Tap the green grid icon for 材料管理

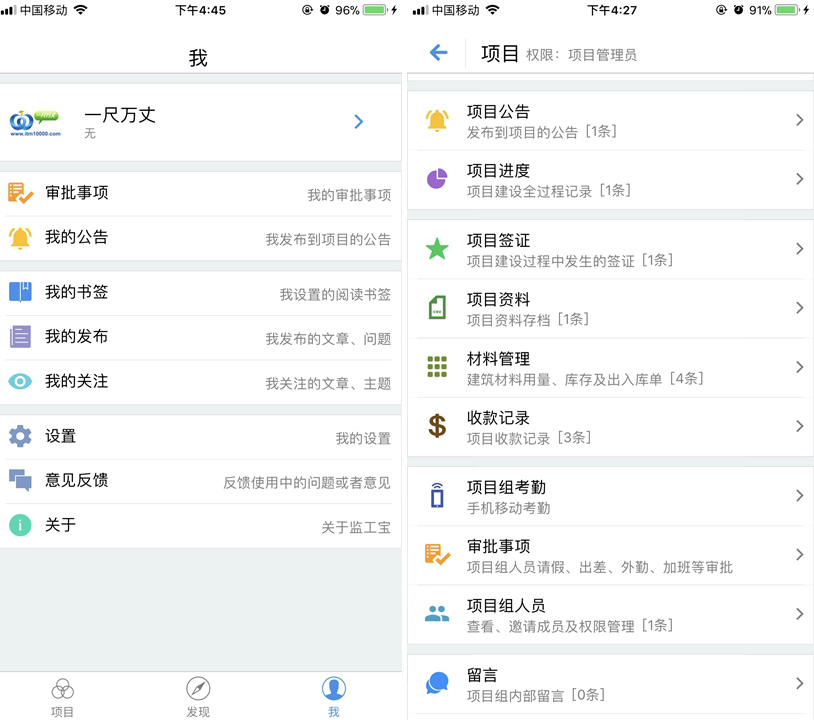click(437, 366)
